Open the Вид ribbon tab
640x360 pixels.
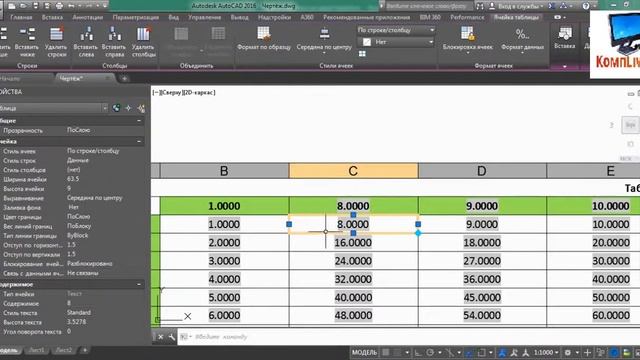point(173,17)
